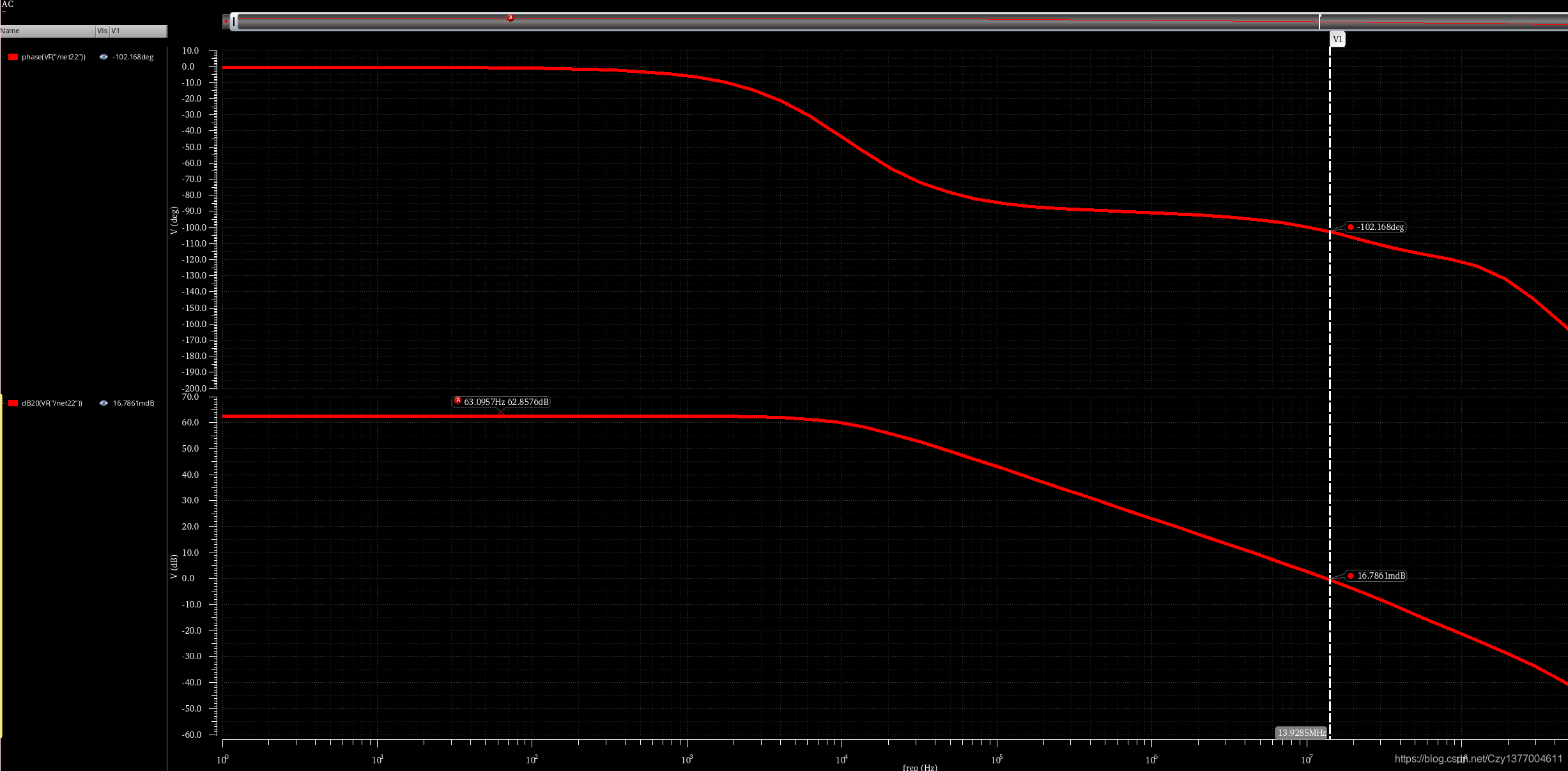Click marker A icon in overview bar
Viewport: 1568px width, 771px height.
click(511, 18)
